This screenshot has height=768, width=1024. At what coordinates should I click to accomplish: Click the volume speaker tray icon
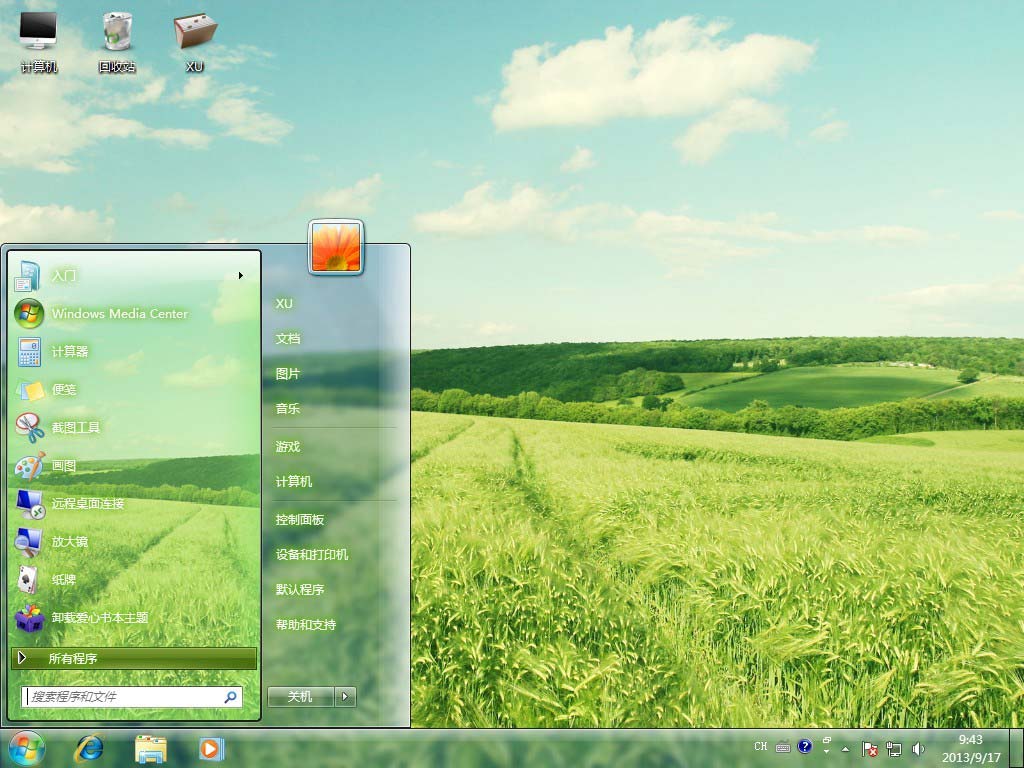918,748
